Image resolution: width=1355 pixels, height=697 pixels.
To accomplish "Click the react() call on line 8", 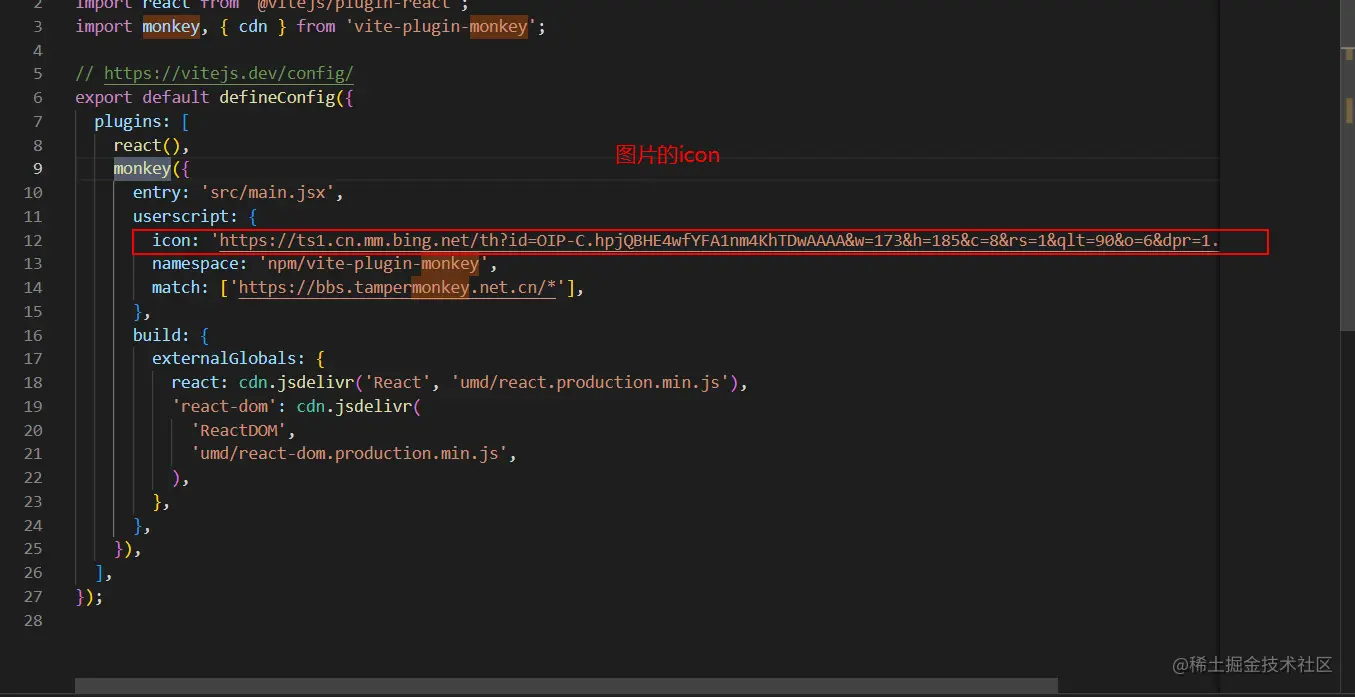I will pos(147,146).
